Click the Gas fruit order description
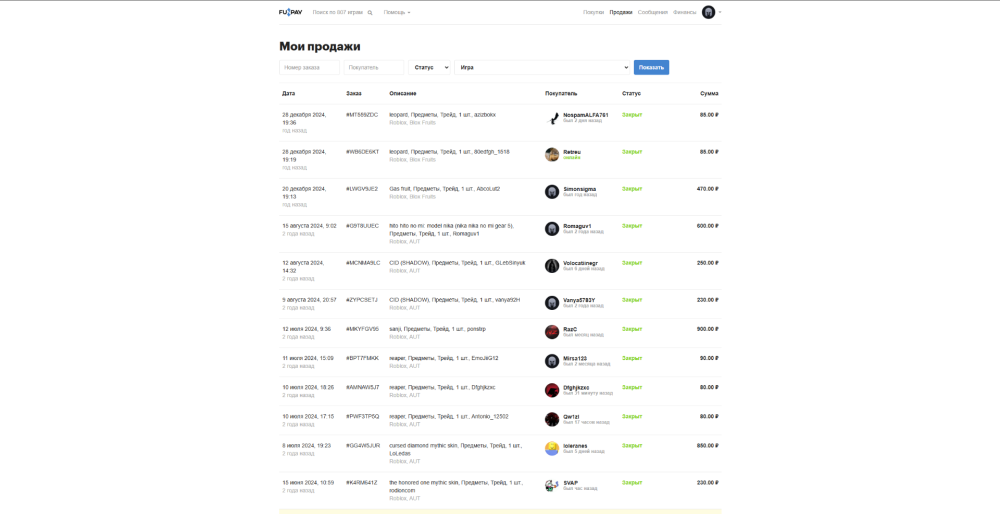 (445, 189)
